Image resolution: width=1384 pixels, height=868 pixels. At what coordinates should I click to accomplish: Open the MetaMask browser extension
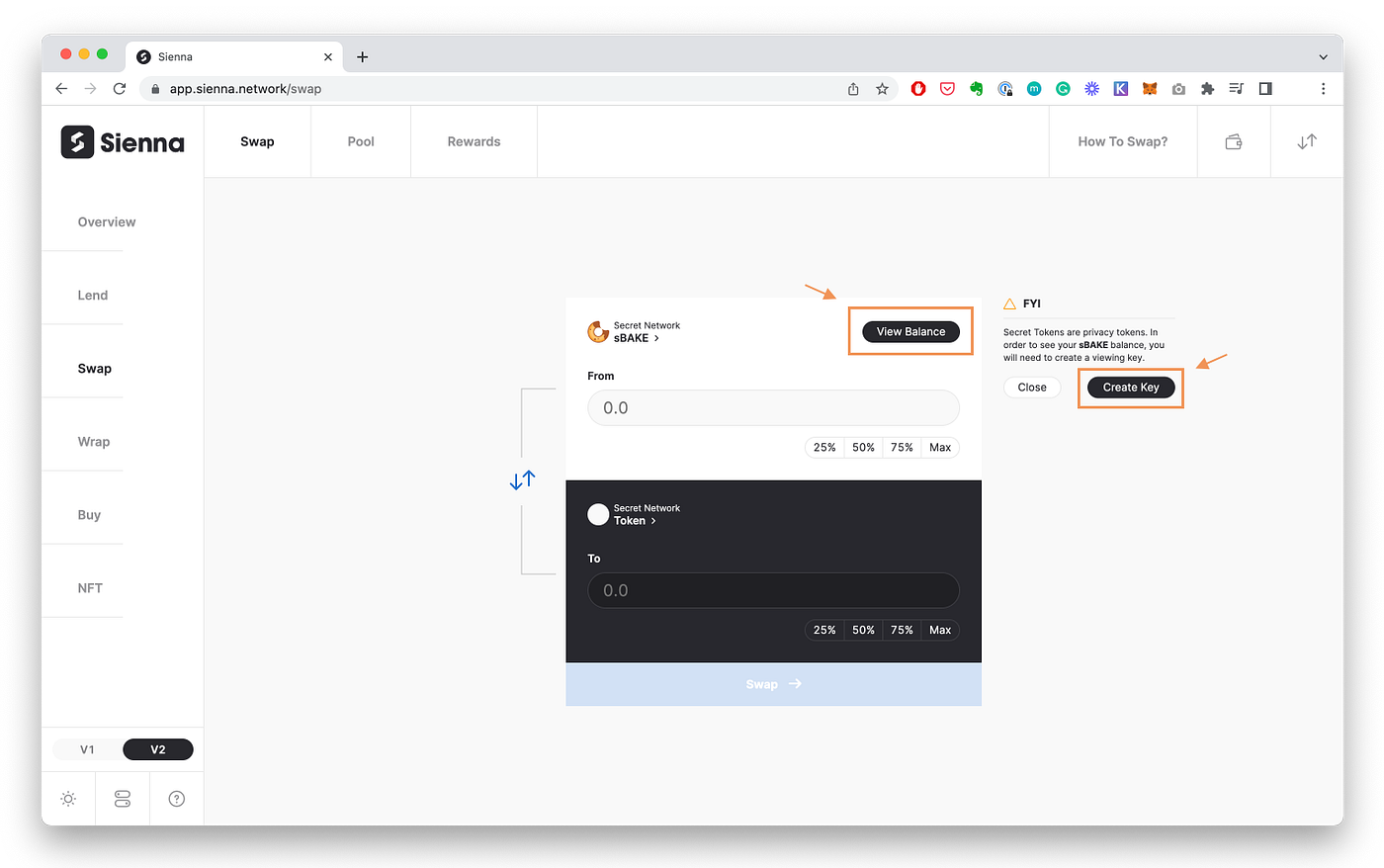click(1150, 88)
